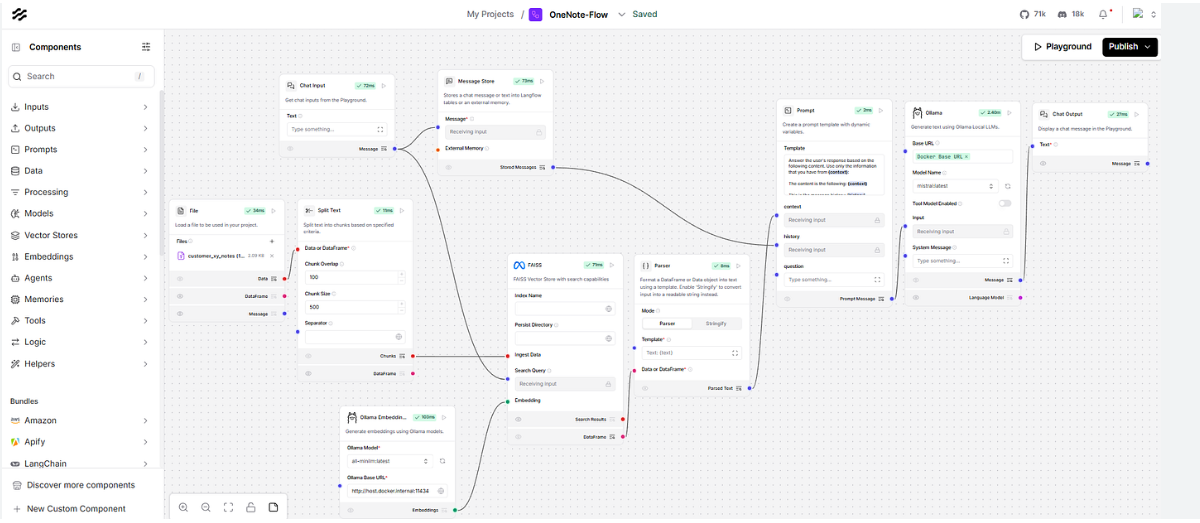
Task: Run the Message Store component play icon
Action: coord(542,81)
